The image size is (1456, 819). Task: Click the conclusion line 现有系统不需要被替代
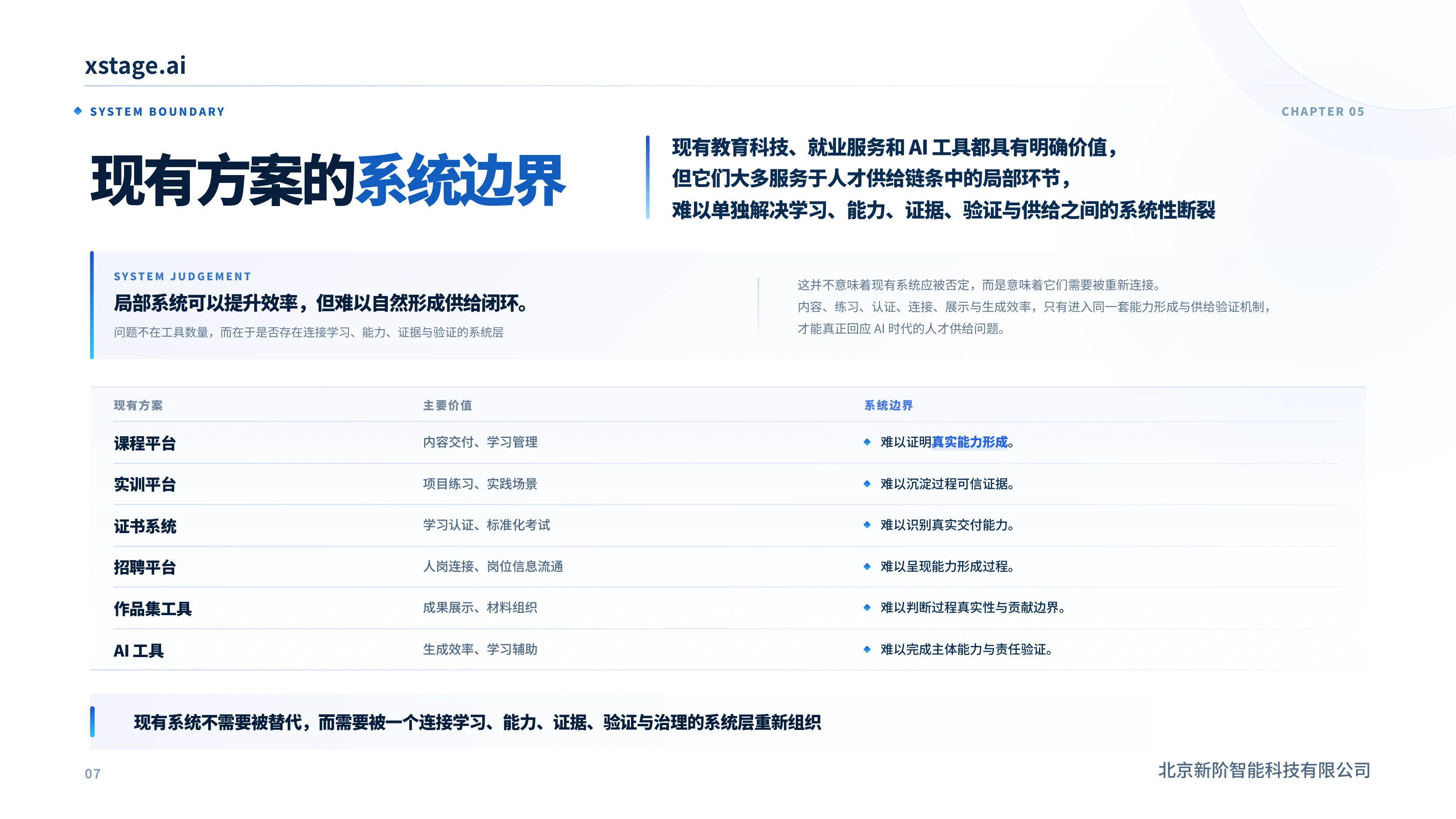pyautogui.click(x=477, y=723)
